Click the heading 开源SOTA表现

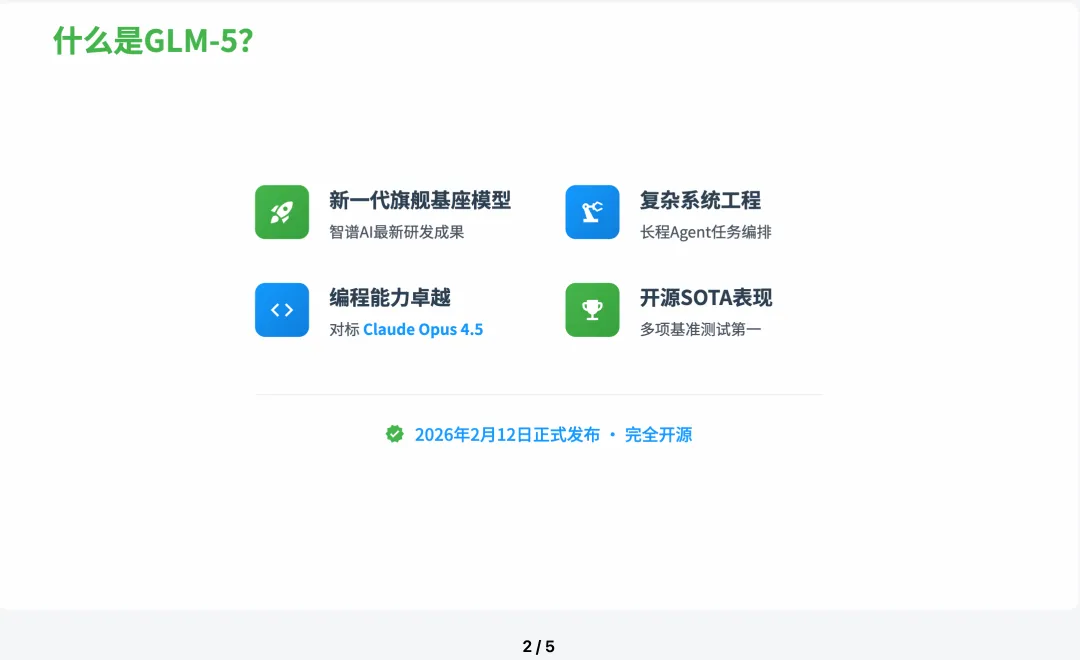pyautogui.click(x=706, y=298)
